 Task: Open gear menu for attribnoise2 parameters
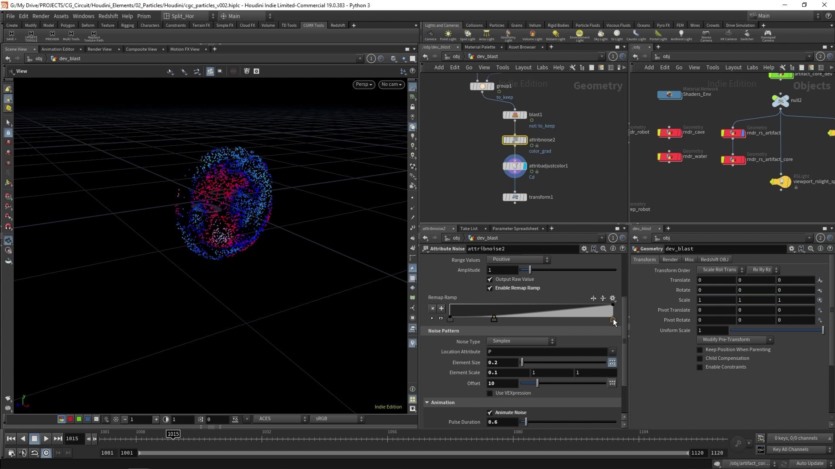pos(584,249)
